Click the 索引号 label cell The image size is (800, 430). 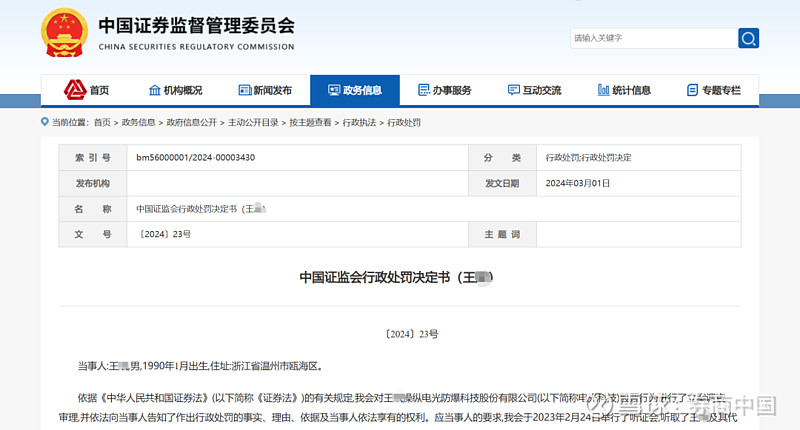tap(93, 158)
